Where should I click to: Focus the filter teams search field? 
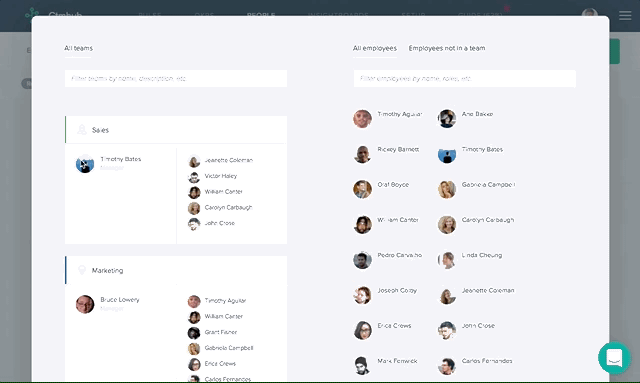176,78
